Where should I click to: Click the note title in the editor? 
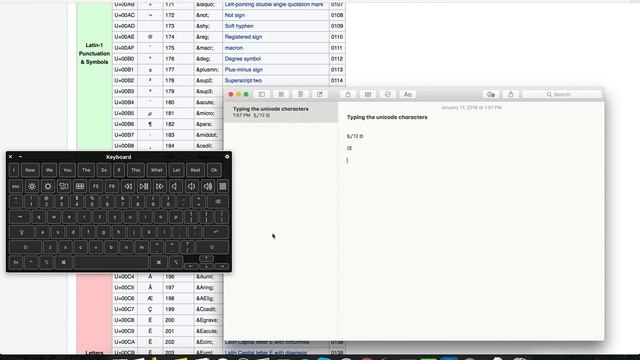click(x=387, y=117)
